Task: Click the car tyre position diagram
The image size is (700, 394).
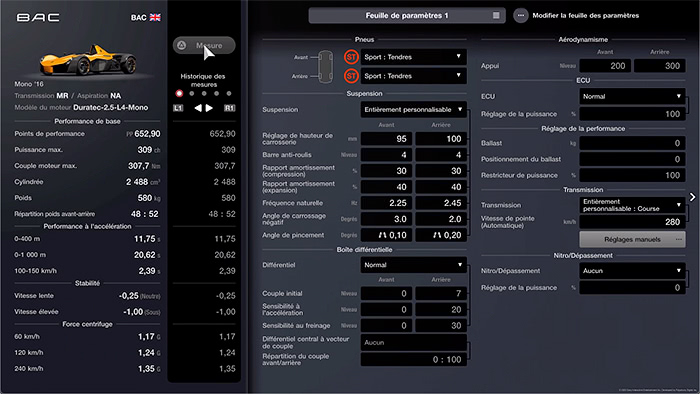Action: click(325, 66)
